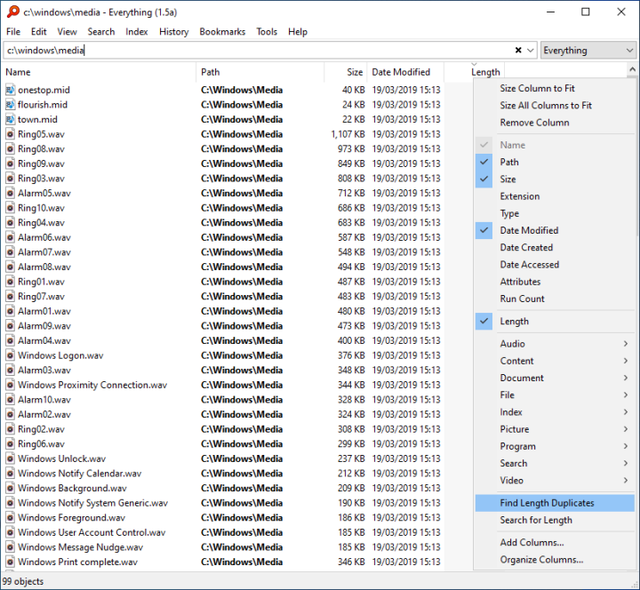The width and height of the screenshot is (640, 590).
Task: Click the Windows Unlock.wav file icon
Action: coord(10,459)
